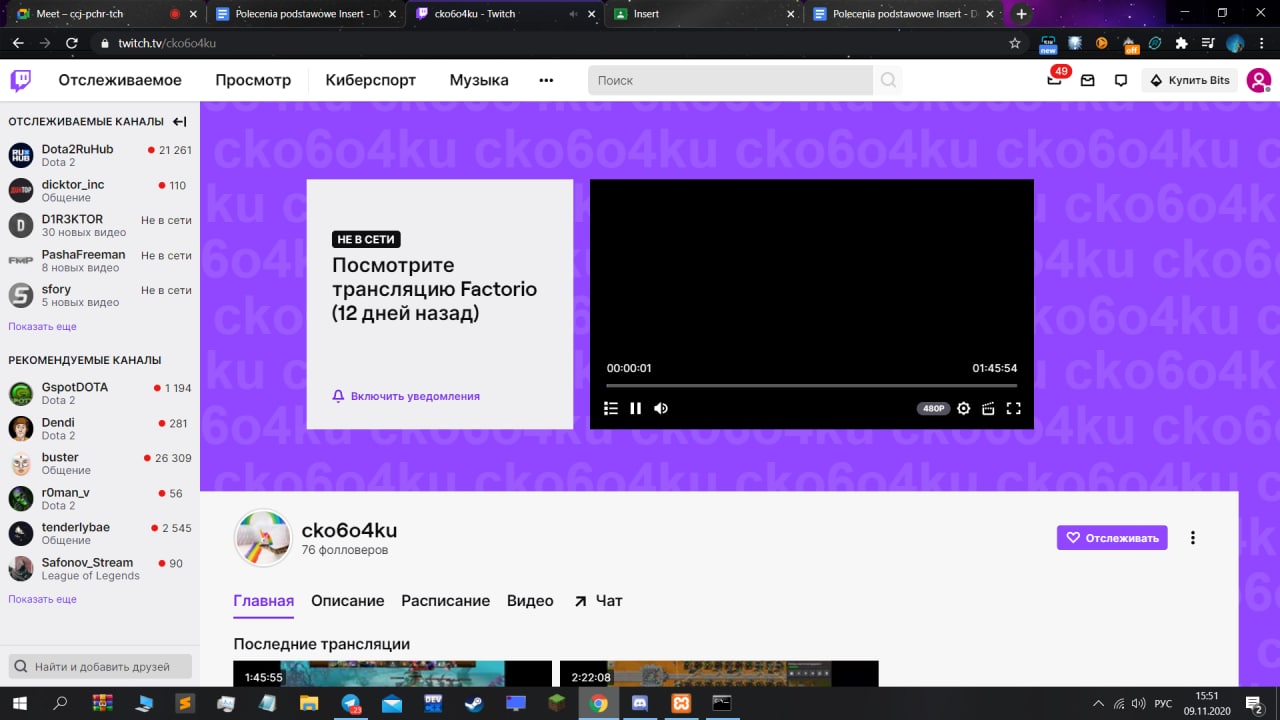Open dicktor_inc channel in sidebar

[x=100, y=190]
